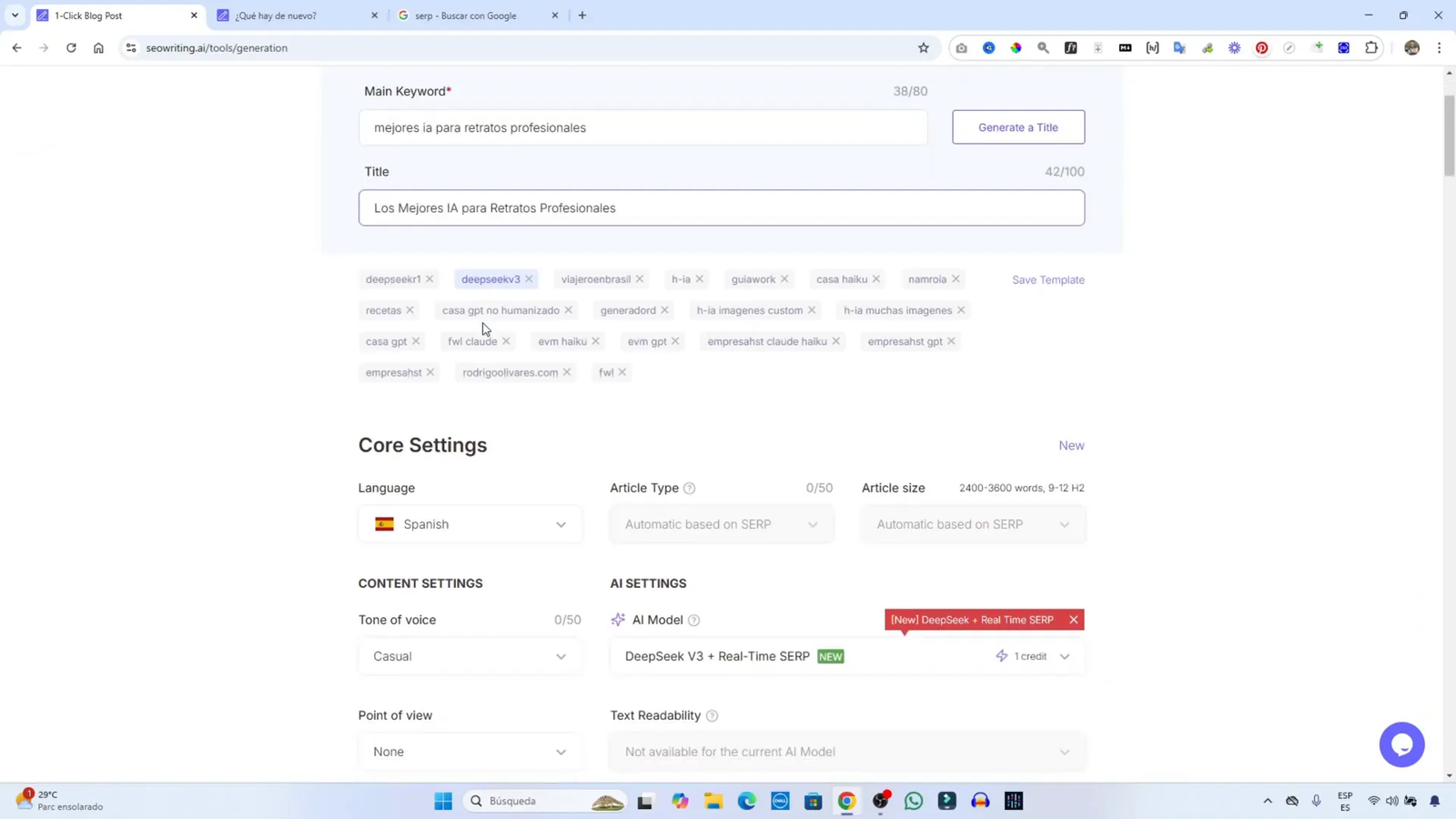This screenshot has width=1456, height=819.
Task: Select the casa haiku template chip
Action: pyautogui.click(x=841, y=279)
